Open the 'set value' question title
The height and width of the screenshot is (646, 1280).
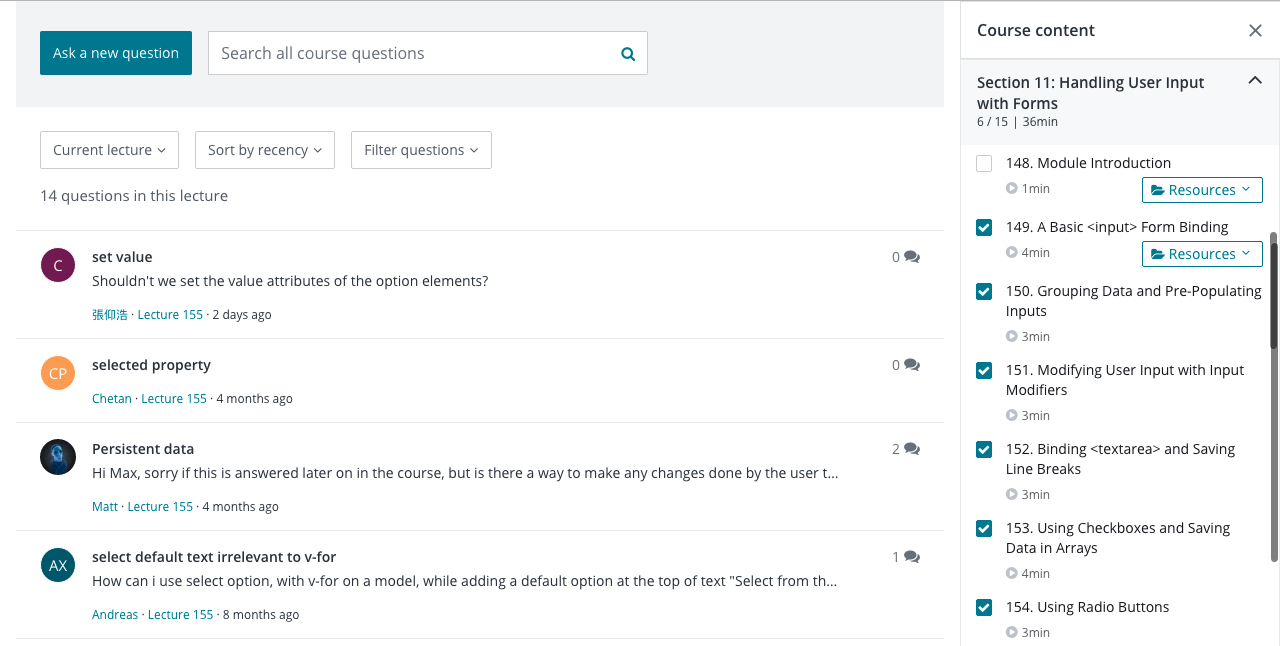(122, 257)
